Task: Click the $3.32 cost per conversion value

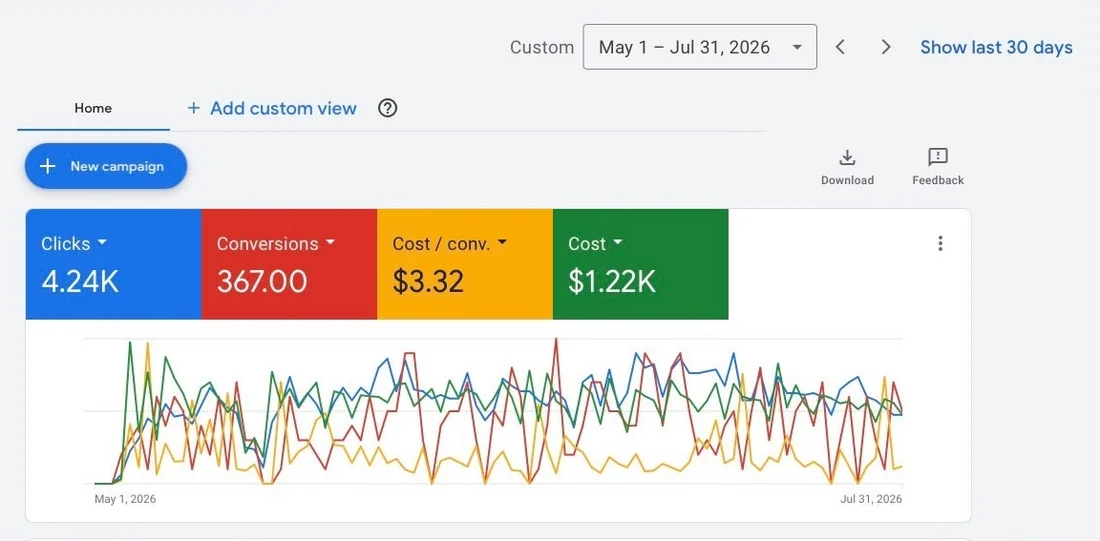Action: (x=428, y=282)
